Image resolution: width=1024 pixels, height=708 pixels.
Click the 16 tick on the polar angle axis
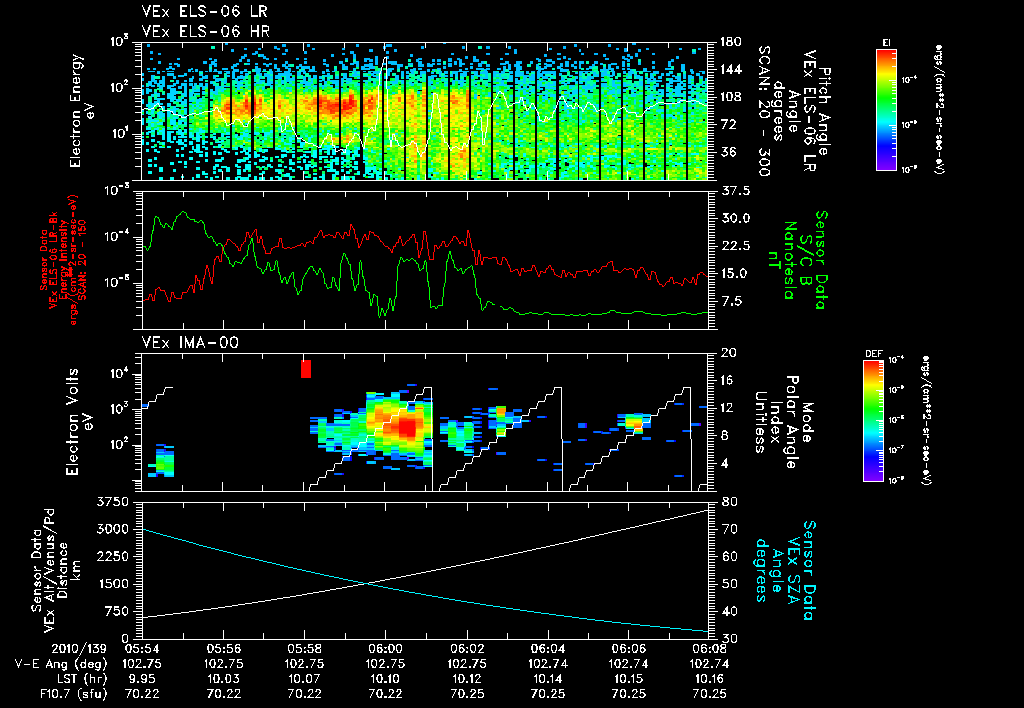pos(729,380)
